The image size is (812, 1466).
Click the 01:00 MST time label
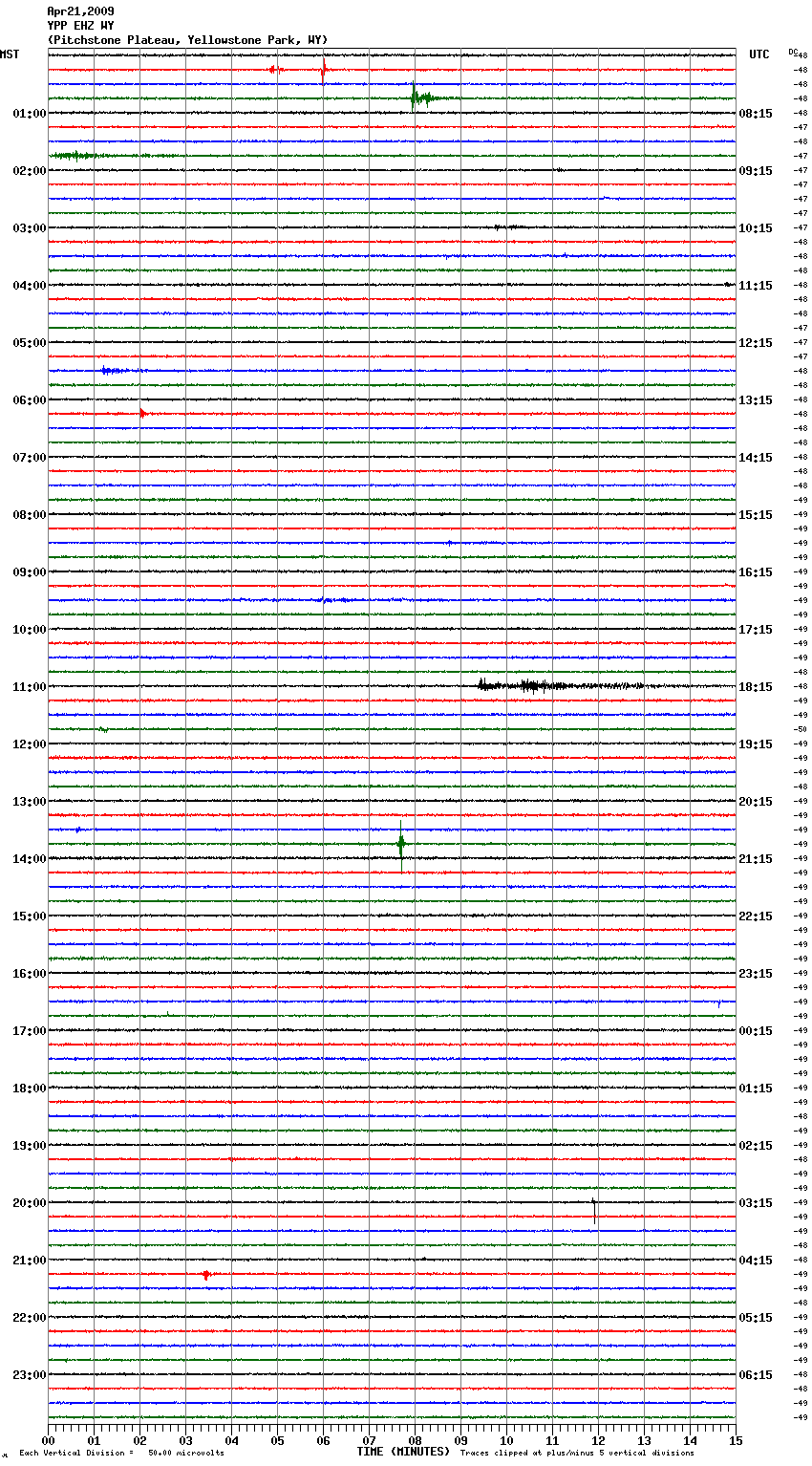click(30, 114)
